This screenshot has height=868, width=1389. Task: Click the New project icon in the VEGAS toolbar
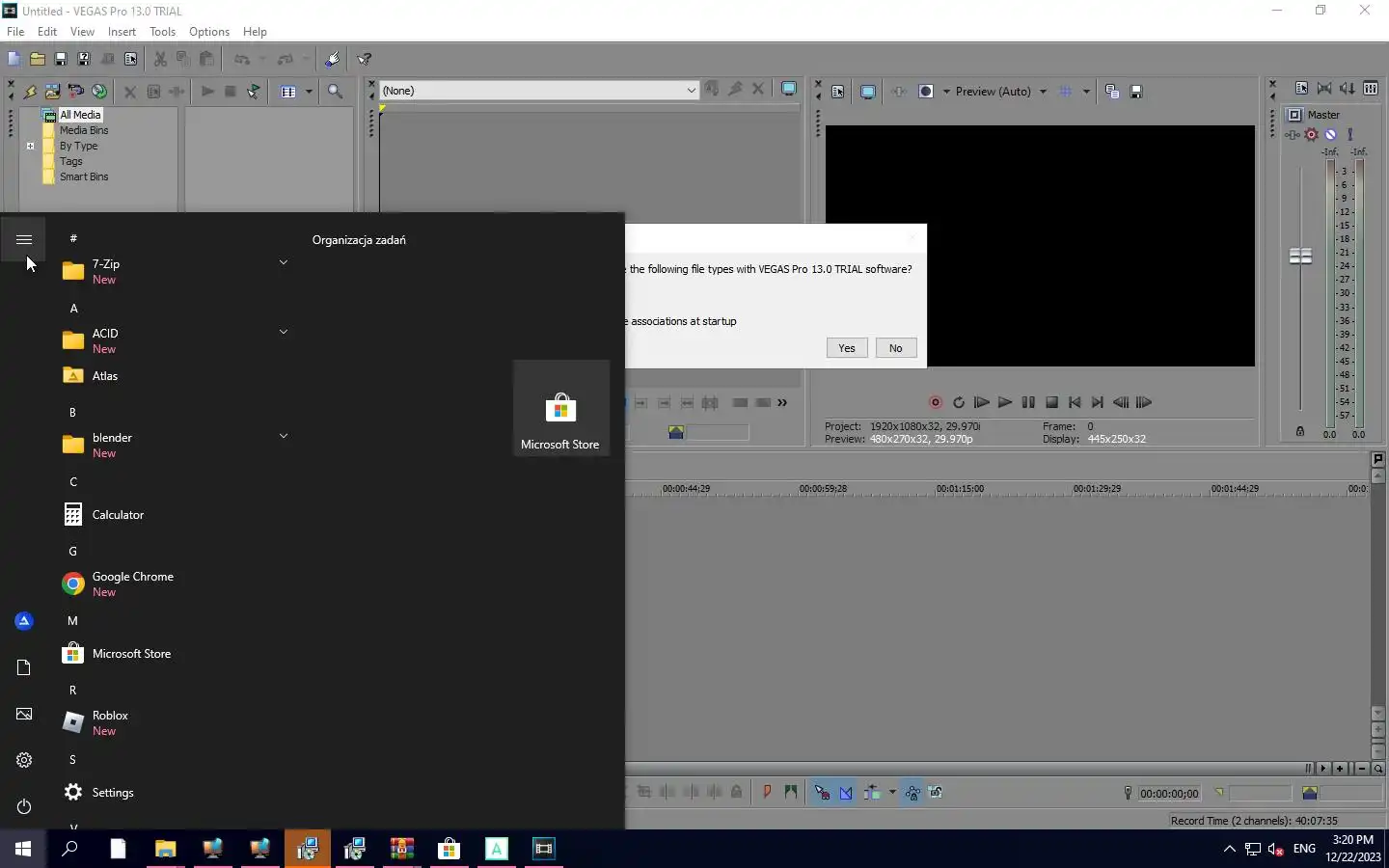click(14, 59)
